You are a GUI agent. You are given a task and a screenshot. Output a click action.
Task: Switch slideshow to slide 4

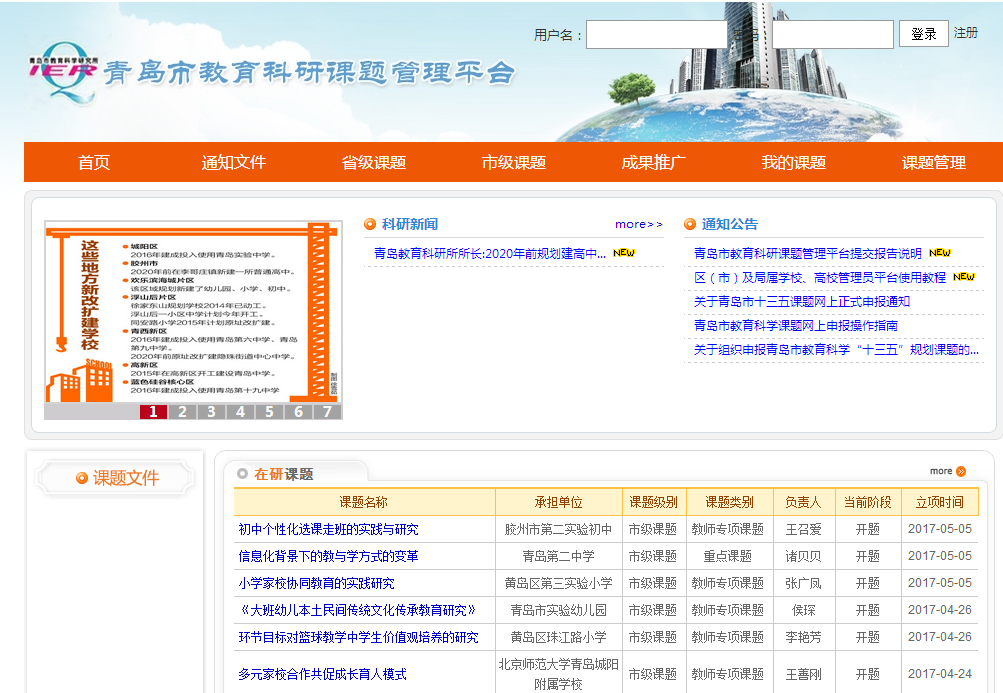[x=241, y=411]
